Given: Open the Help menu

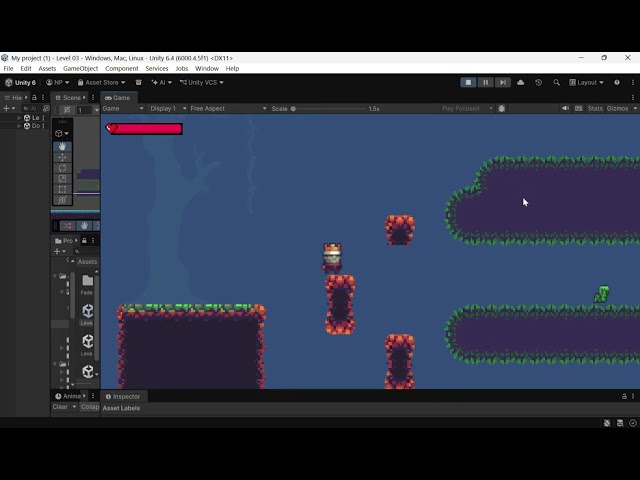Looking at the screenshot, I should pyautogui.click(x=232, y=69).
